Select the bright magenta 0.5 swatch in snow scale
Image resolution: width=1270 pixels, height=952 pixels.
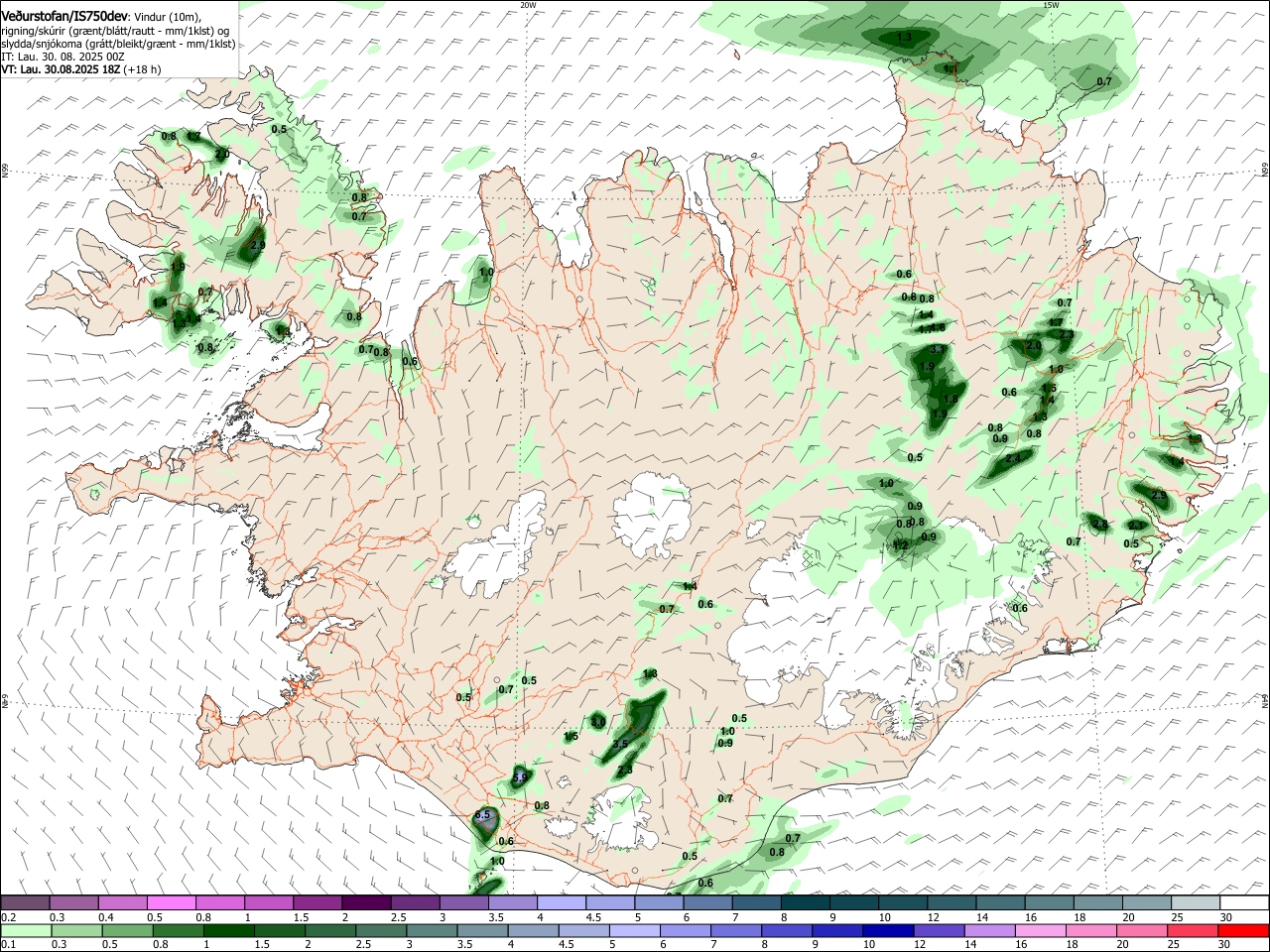click(x=171, y=902)
